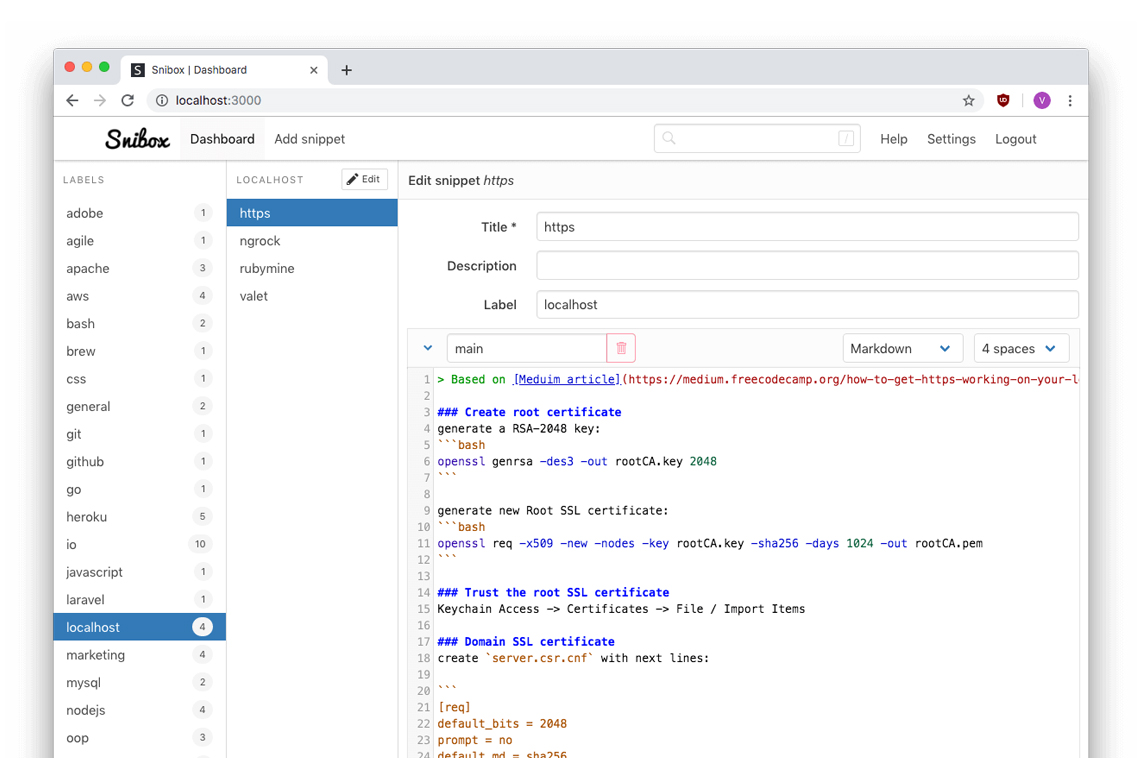Select the ngrock snippet
The image size is (1144, 758).
(312, 241)
